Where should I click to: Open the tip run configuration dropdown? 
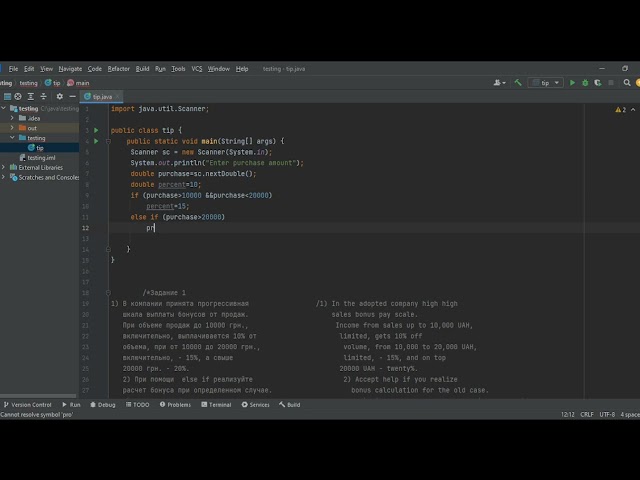(x=546, y=83)
